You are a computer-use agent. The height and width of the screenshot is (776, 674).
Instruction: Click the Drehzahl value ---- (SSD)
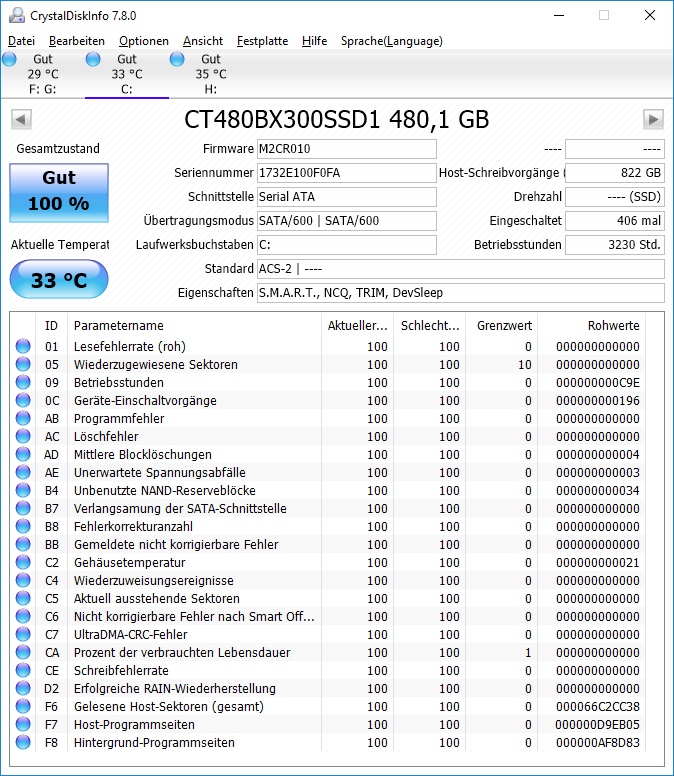615,197
